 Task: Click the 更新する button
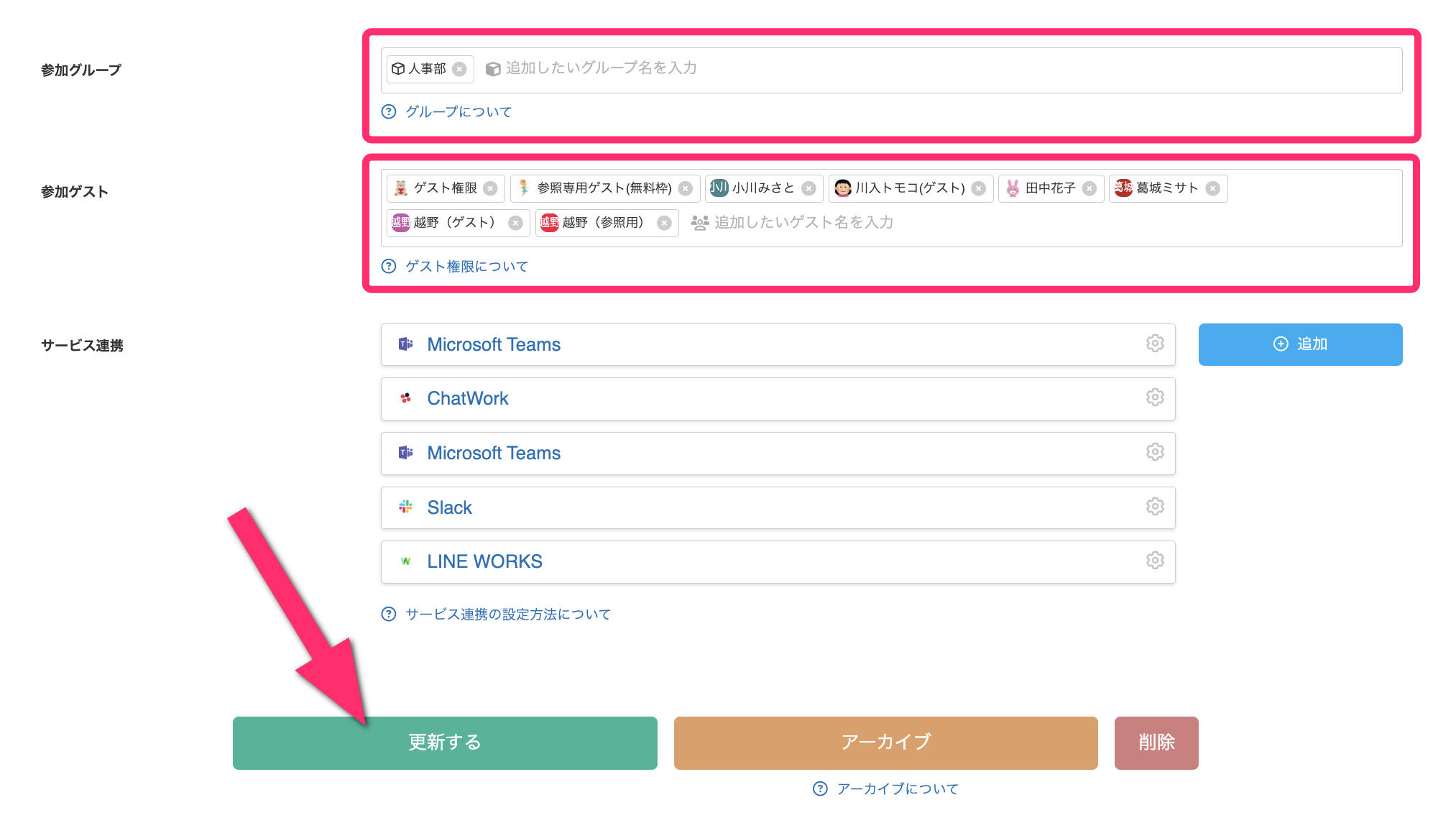[x=445, y=743]
